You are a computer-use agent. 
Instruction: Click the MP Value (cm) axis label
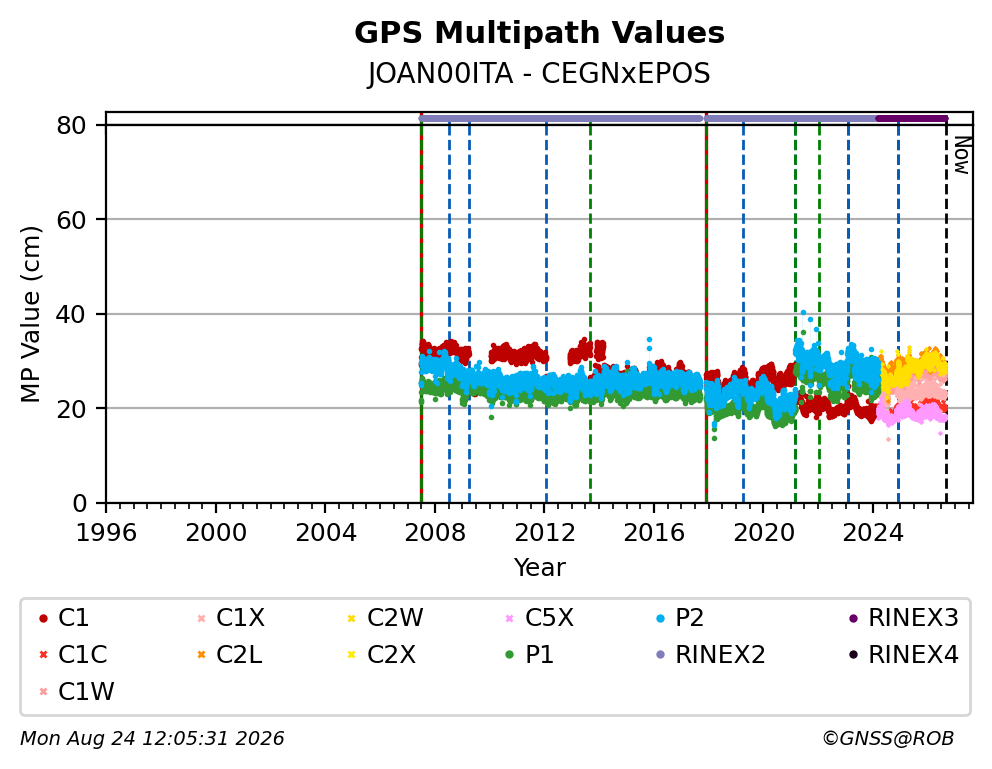(30, 314)
